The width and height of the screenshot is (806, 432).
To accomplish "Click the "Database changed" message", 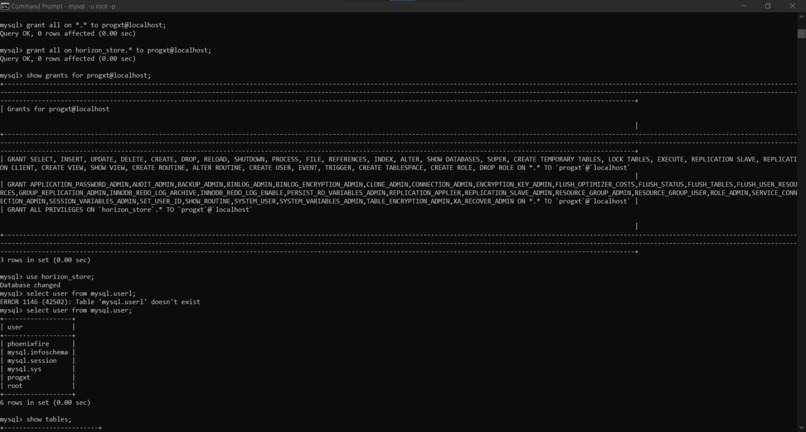I will tap(30, 285).
